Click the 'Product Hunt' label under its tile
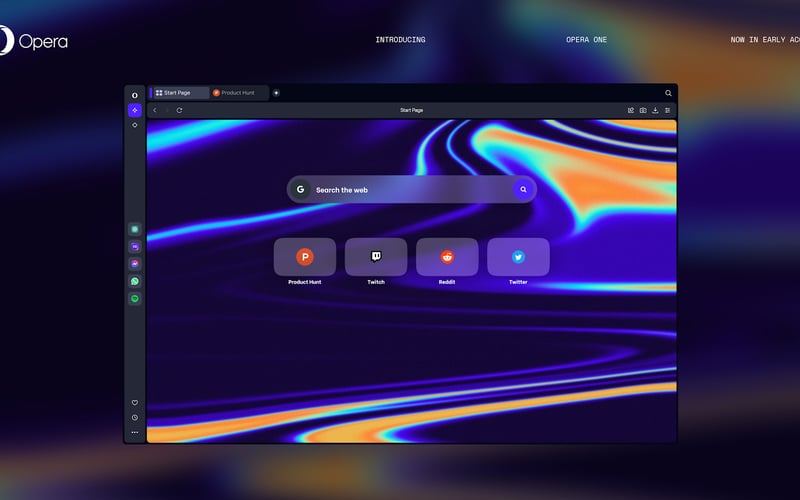Image resolution: width=800 pixels, height=500 pixels. coord(305,282)
